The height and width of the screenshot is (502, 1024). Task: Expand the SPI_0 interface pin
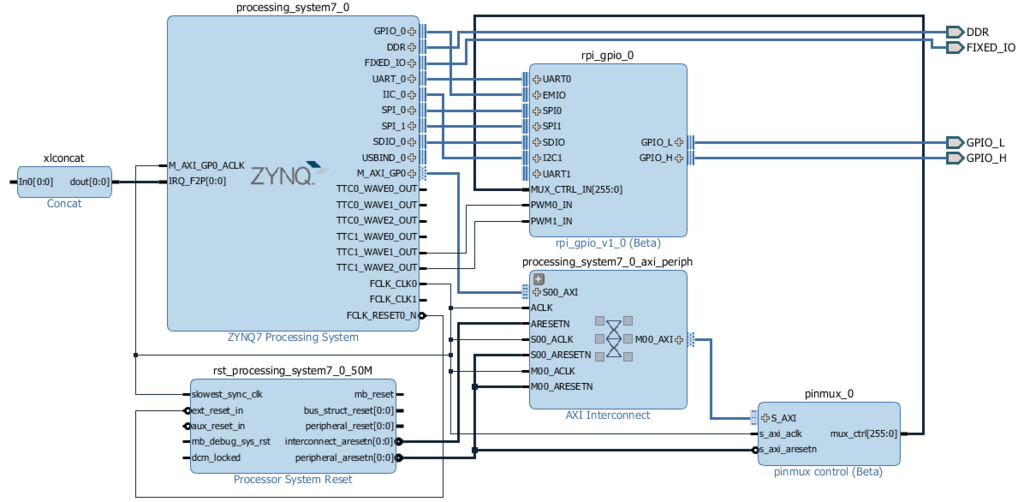(x=411, y=110)
